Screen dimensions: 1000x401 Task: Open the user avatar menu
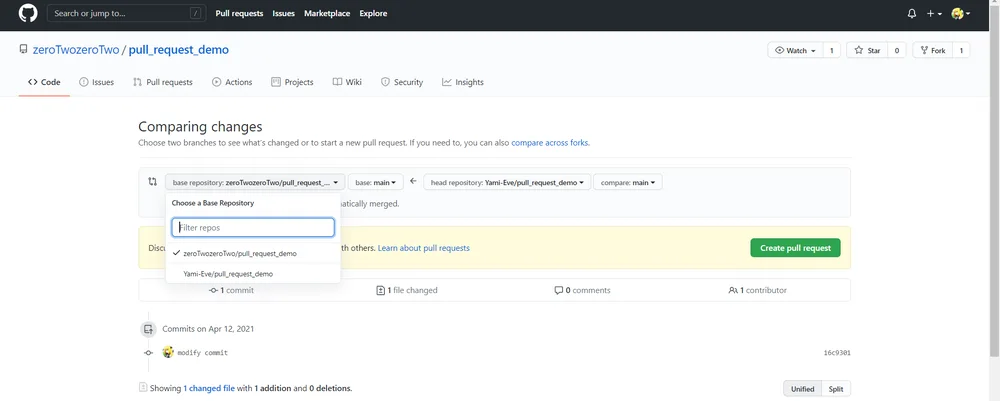(x=960, y=13)
